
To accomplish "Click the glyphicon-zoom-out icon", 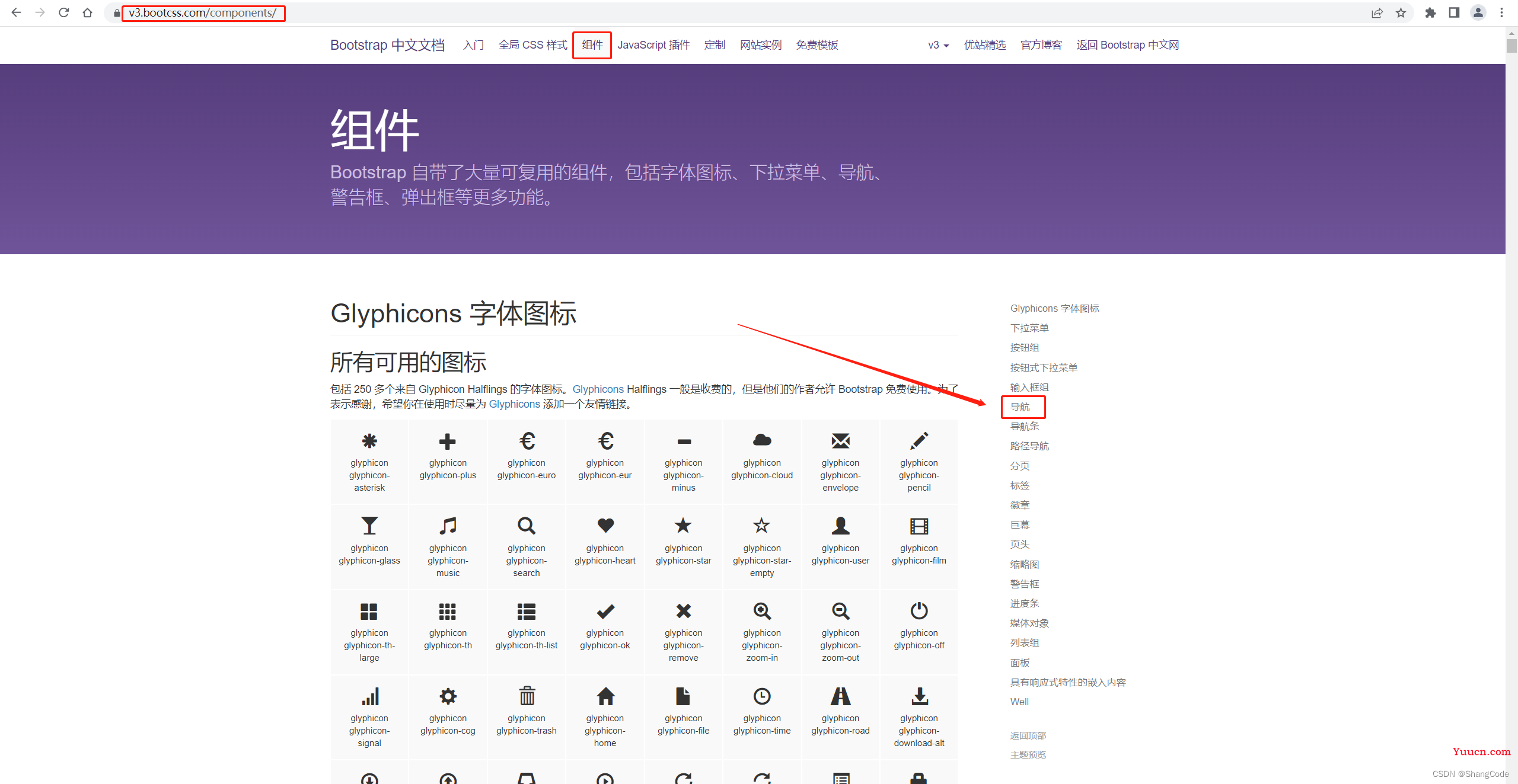I will (841, 611).
